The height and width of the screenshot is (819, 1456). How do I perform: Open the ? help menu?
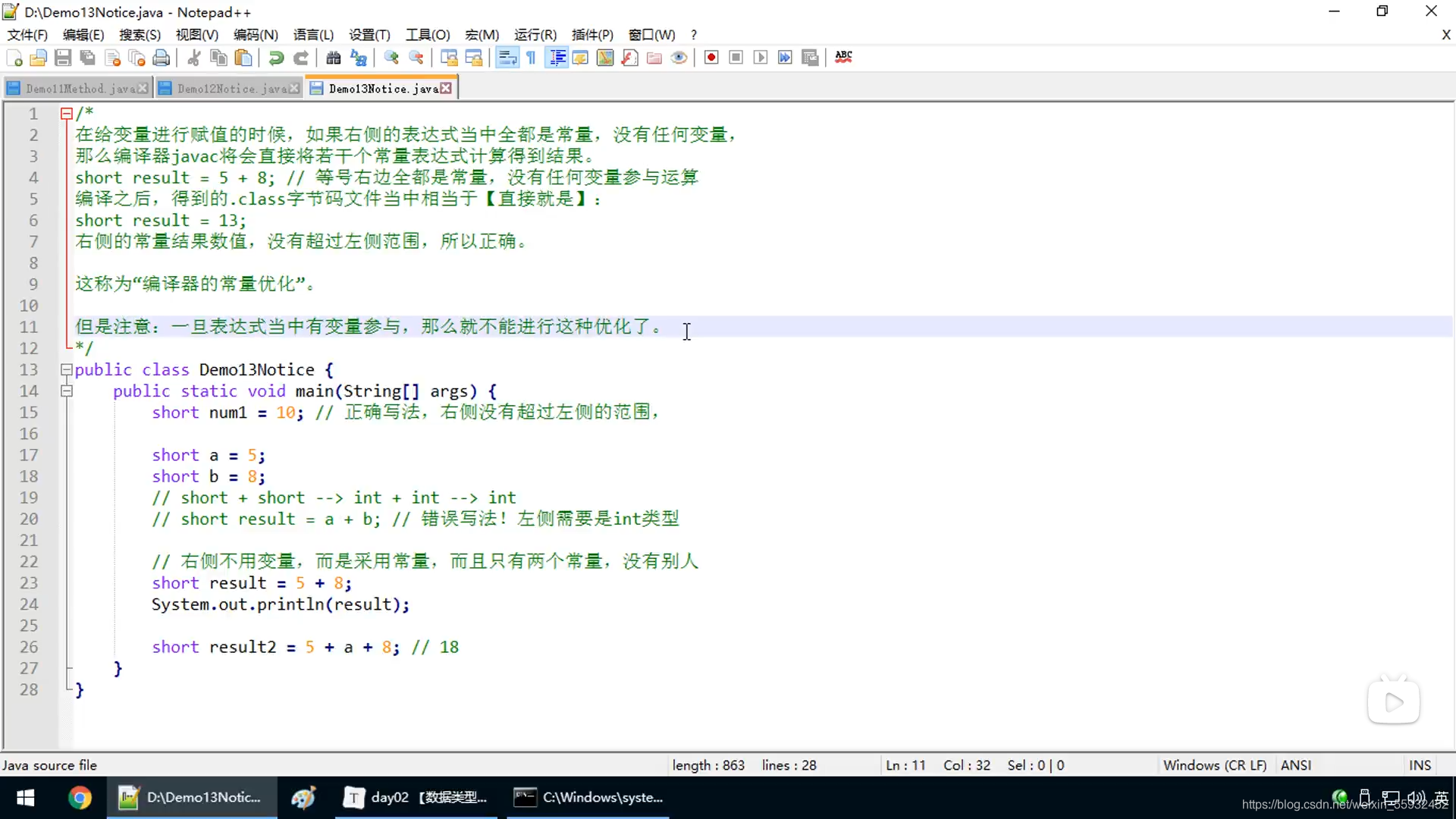694,35
